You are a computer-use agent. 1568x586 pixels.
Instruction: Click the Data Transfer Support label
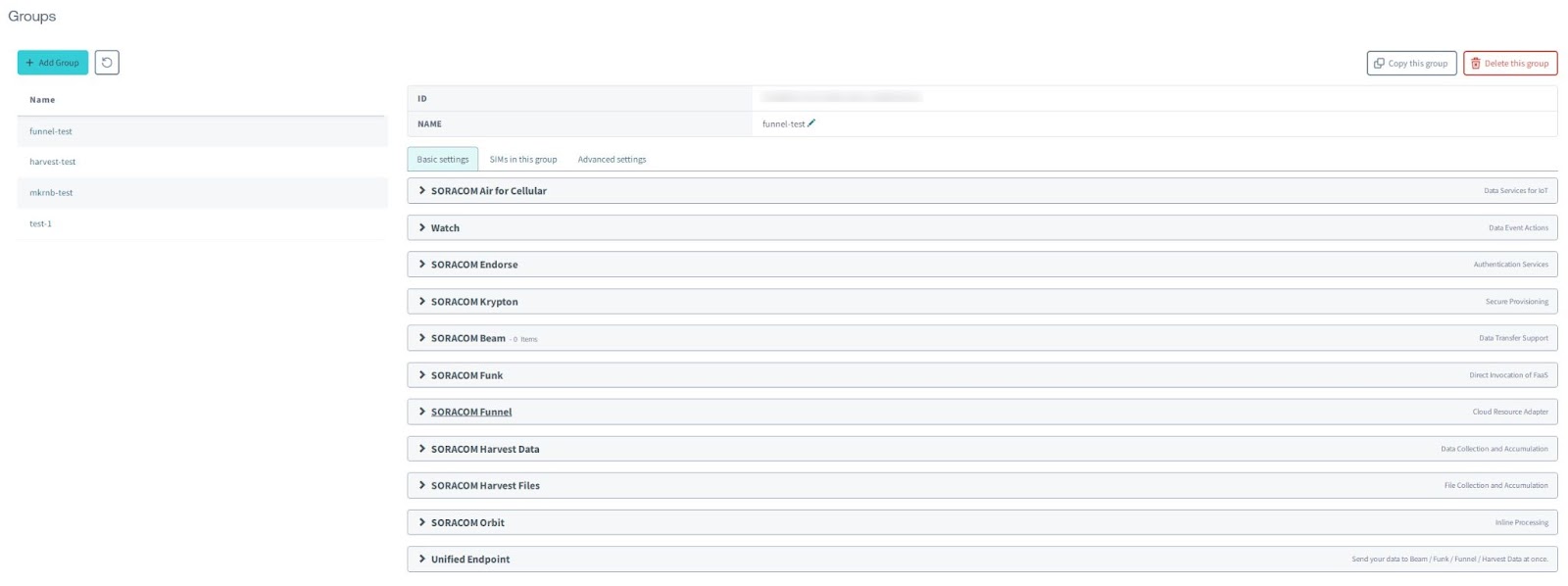coord(1513,338)
